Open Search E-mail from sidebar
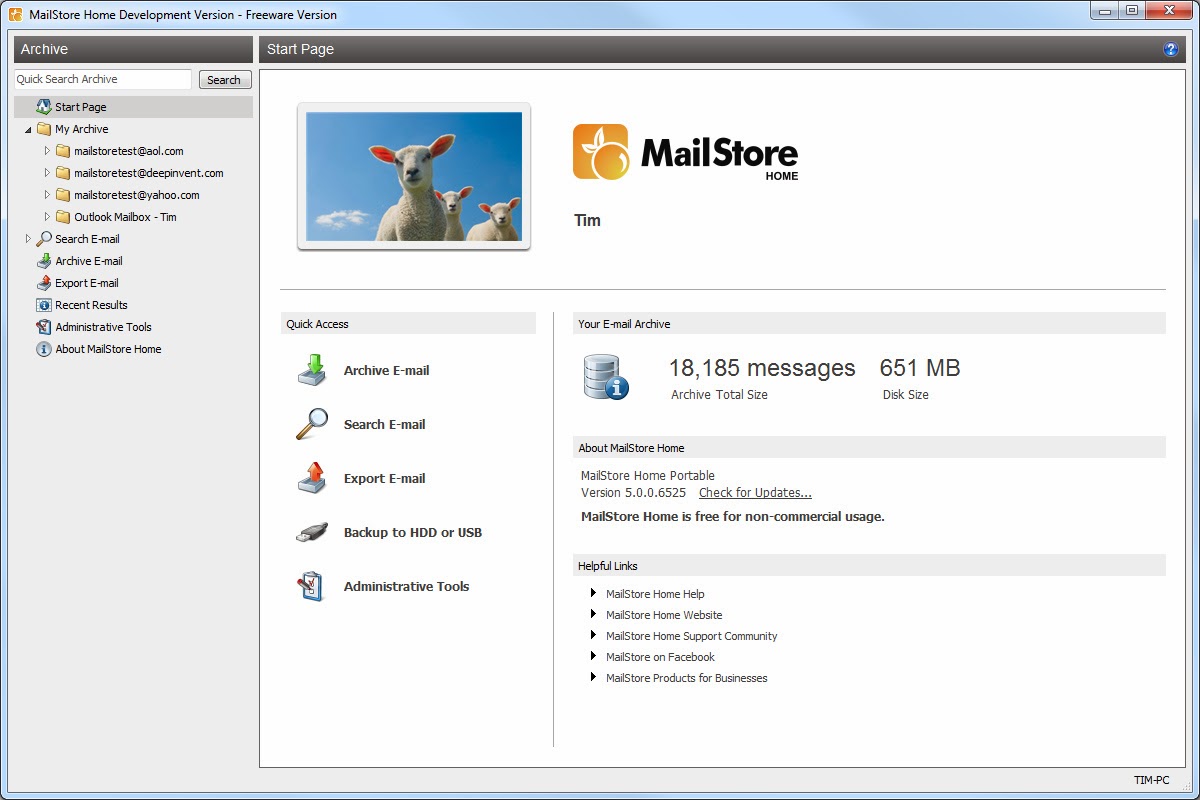 pyautogui.click(x=87, y=239)
